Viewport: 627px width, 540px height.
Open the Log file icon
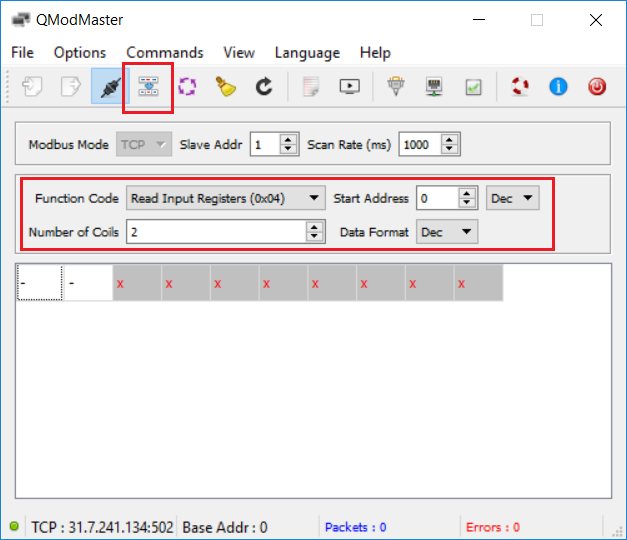click(x=311, y=86)
